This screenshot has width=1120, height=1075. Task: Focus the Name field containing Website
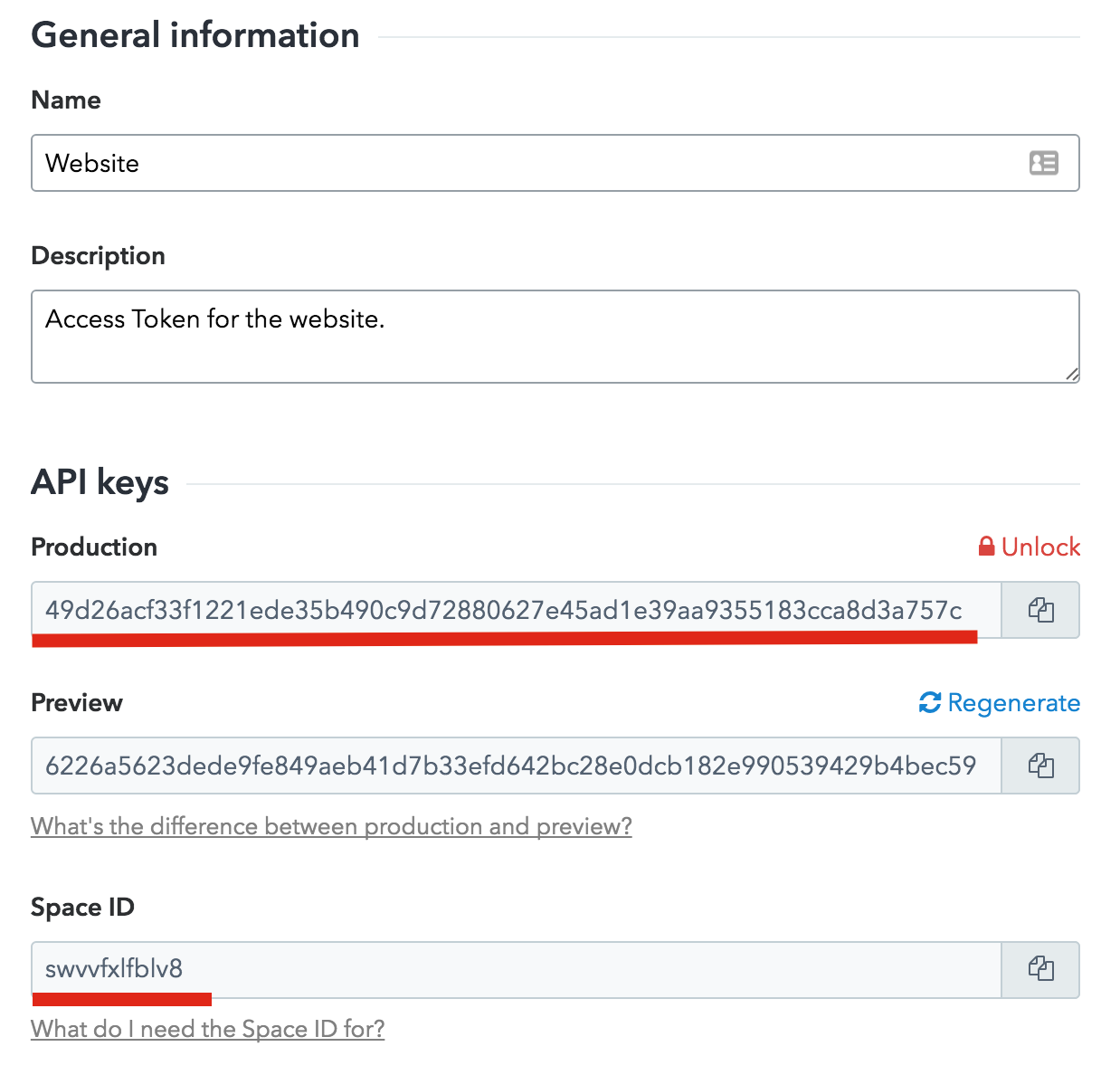pyautogui.click(x=555, y=163)
